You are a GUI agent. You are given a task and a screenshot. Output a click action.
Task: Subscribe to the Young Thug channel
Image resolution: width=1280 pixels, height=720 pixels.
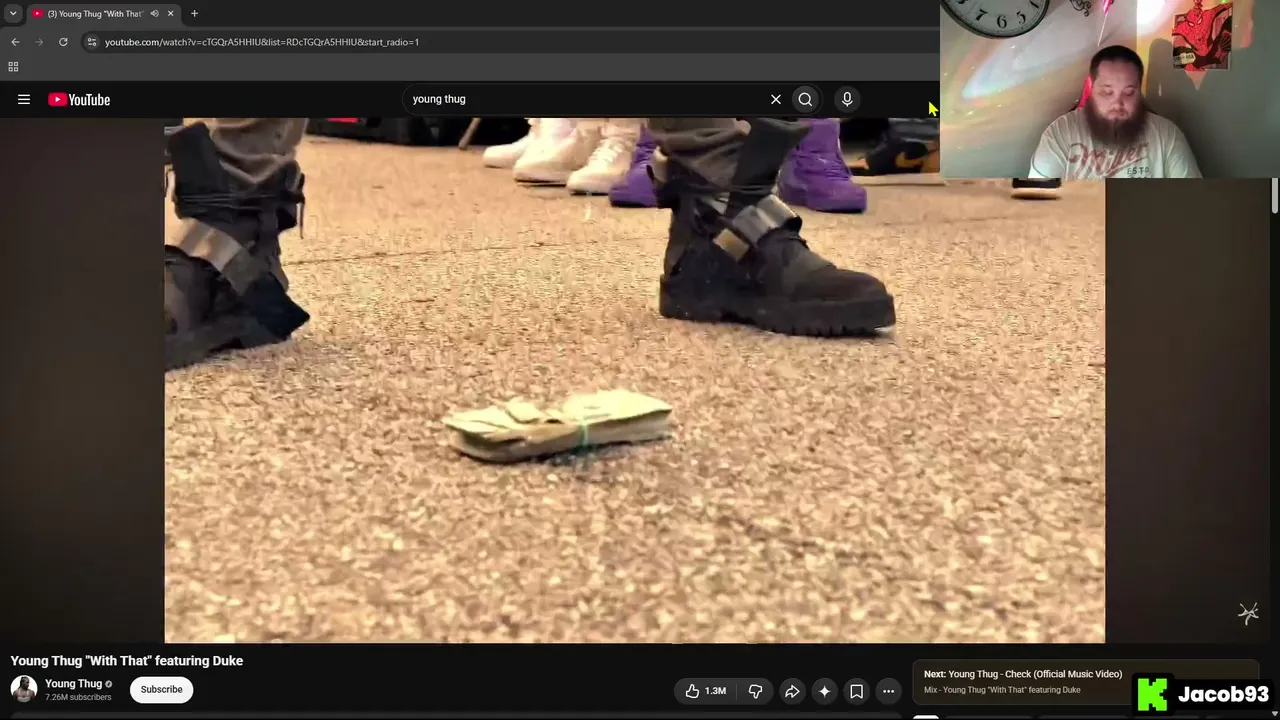point(161,689)
